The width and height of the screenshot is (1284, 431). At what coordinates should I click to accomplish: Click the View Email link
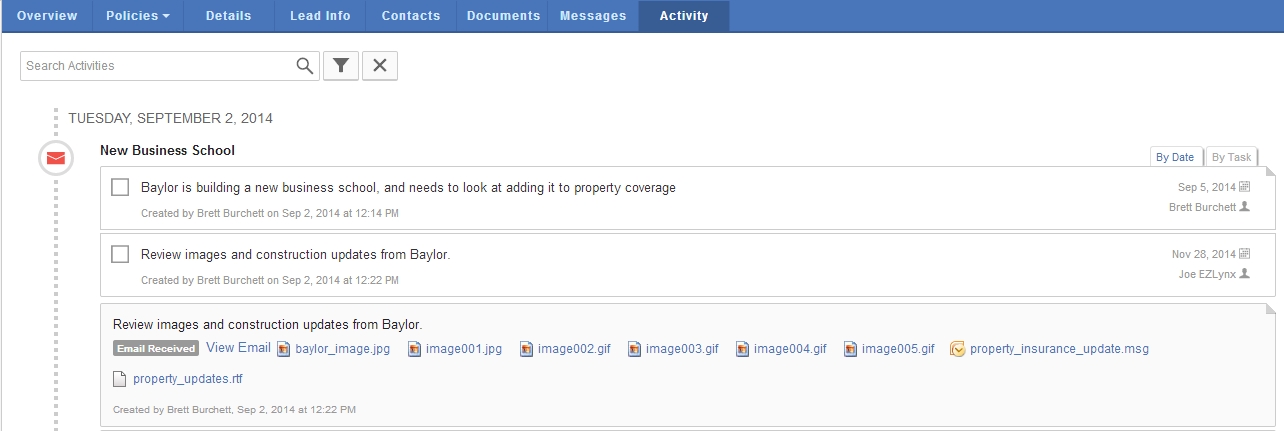point(238,348)
